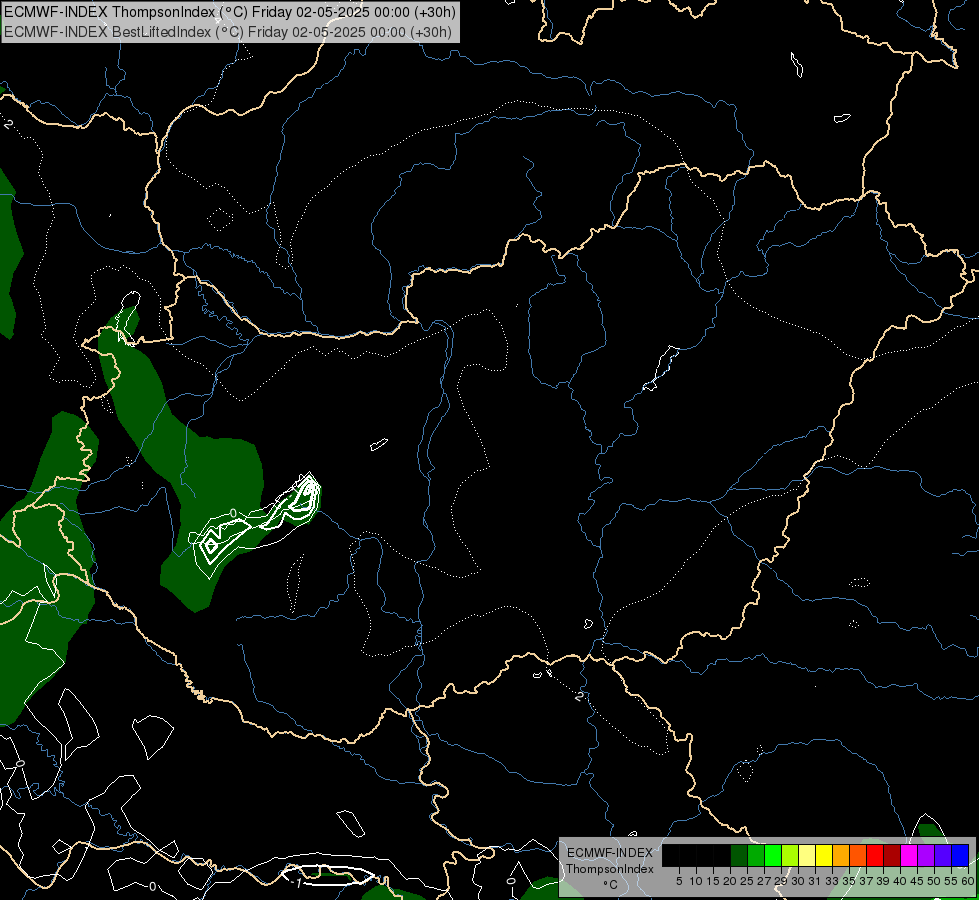Image resolution: width=979 pixels, height=900 pixels.
Task: Click the legend tick value 40
Action: [x=900, y=881]
